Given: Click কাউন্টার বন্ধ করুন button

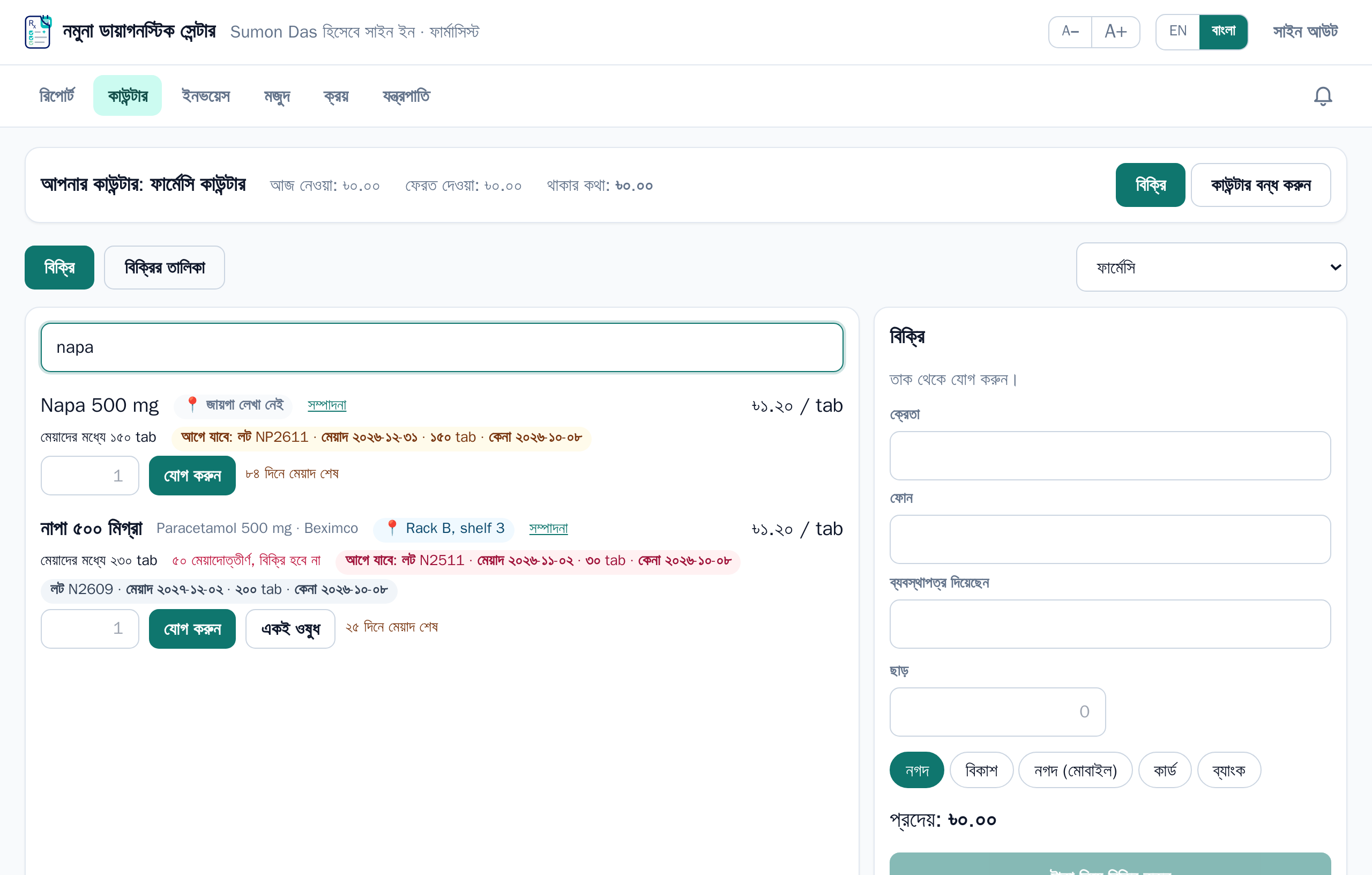Looking at the screenshot, I should 1261,186.
